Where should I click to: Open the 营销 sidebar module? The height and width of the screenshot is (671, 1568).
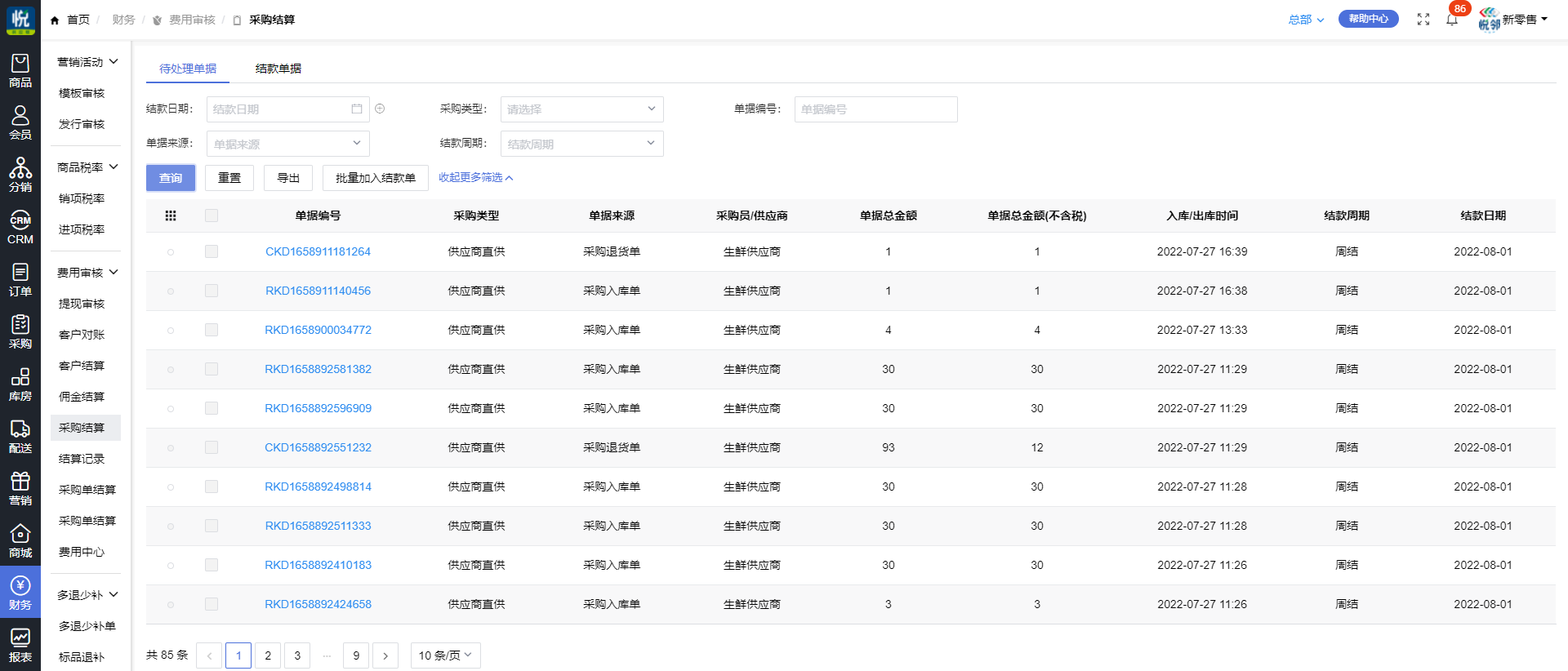(20, 489)
